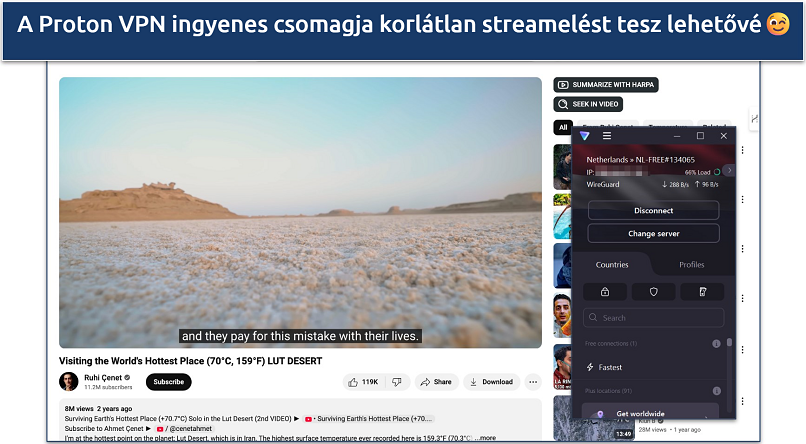Expand the Get worldwide coverage banner

[653, 413]
